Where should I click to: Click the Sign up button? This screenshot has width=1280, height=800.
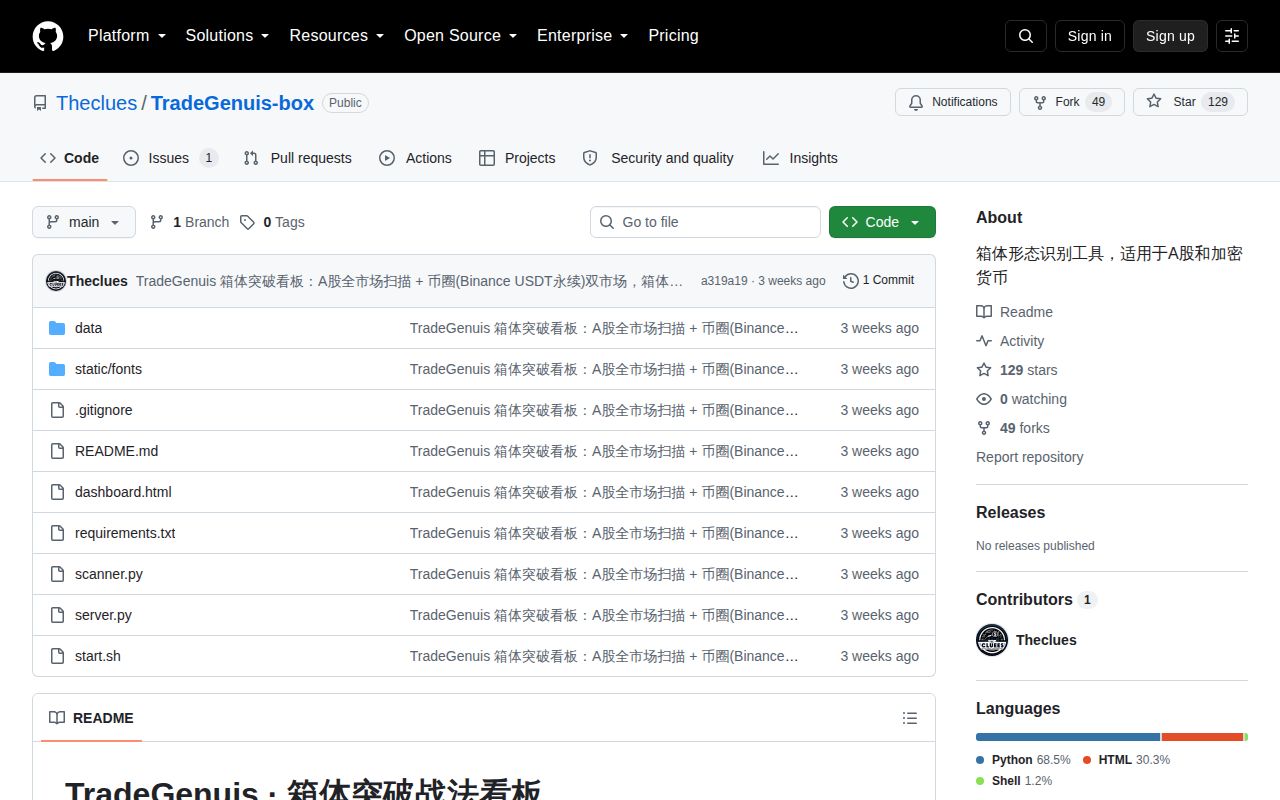(1170, 36)
